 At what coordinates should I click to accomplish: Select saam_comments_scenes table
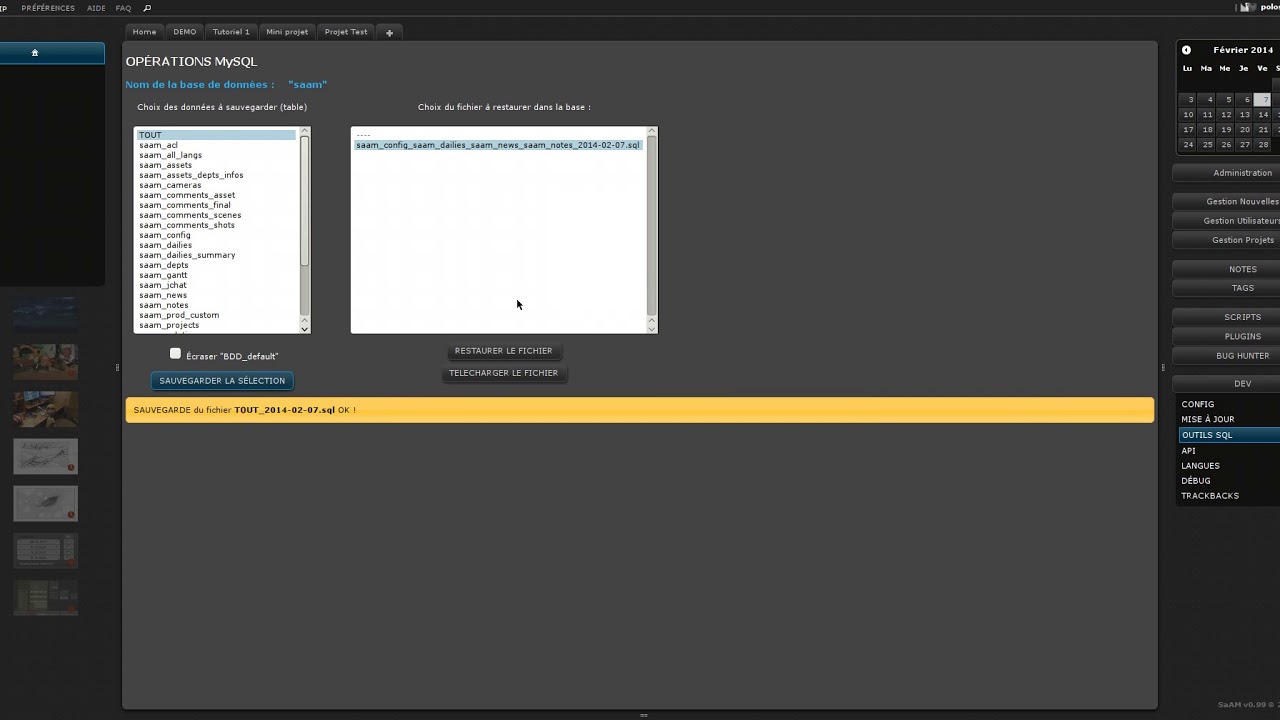[x=217, y=215]
